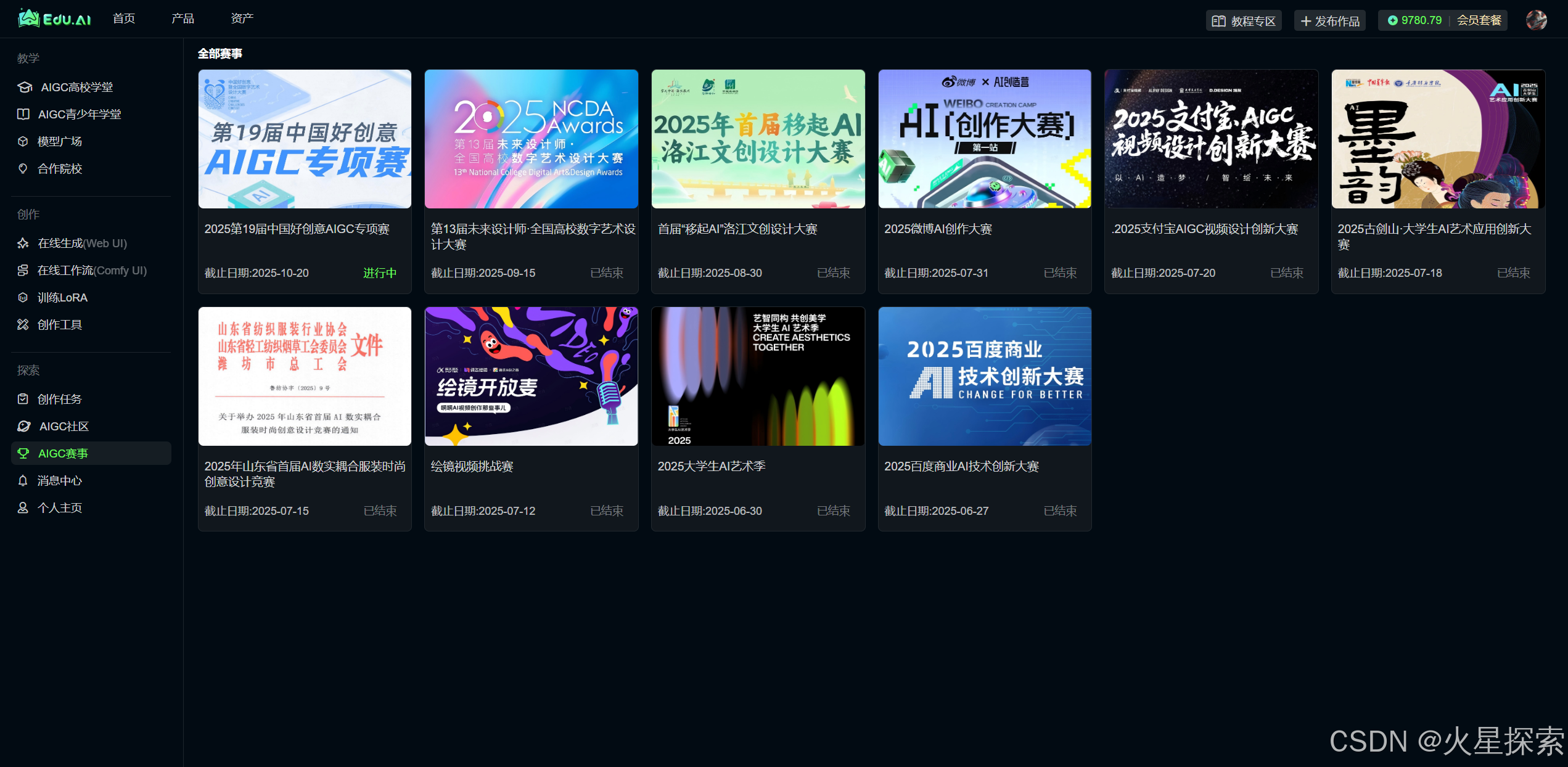Click the 创作工具 tools icon
The image size is (1568, 767).
23,324
